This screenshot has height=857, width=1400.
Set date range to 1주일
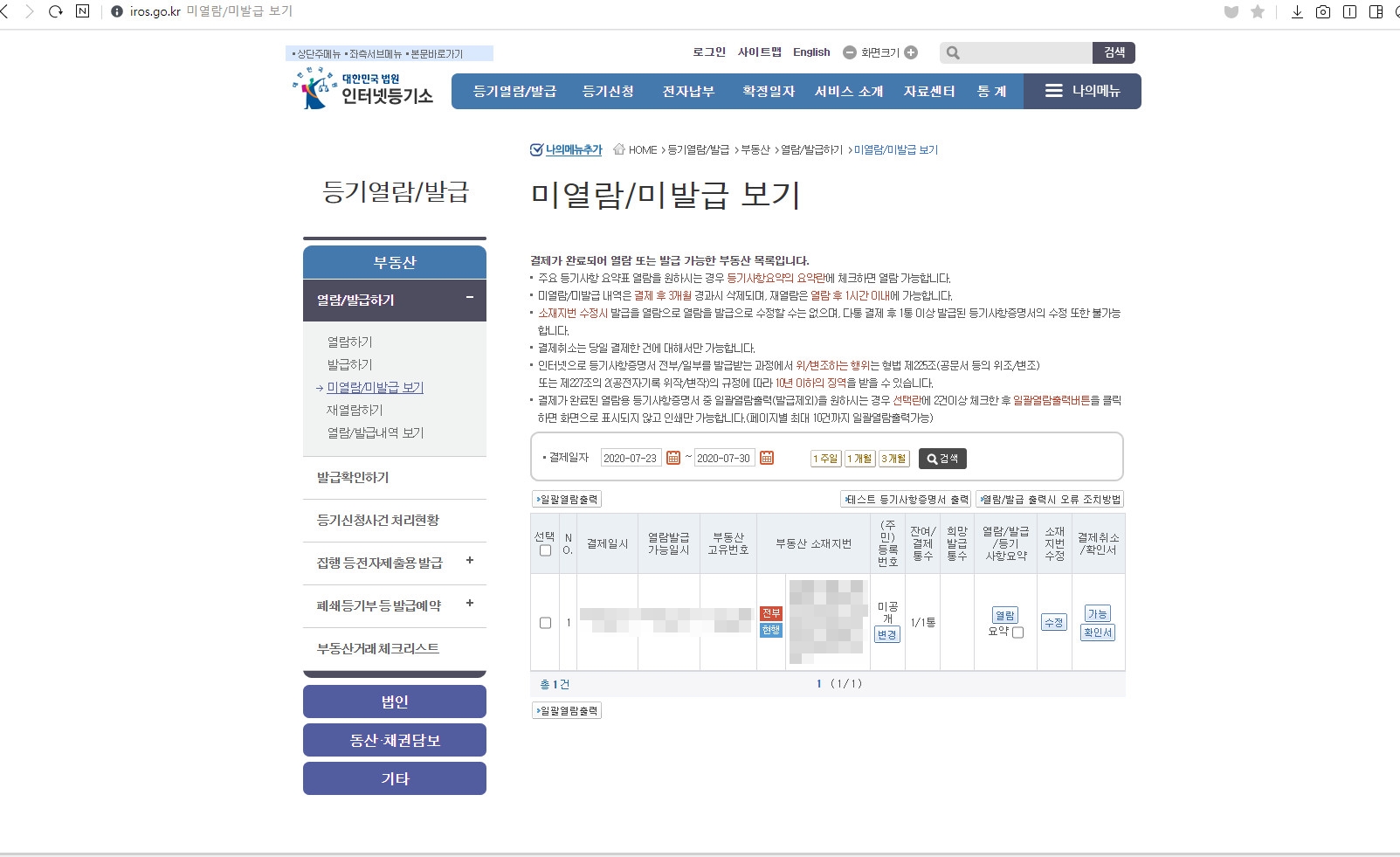click(825, 459)
